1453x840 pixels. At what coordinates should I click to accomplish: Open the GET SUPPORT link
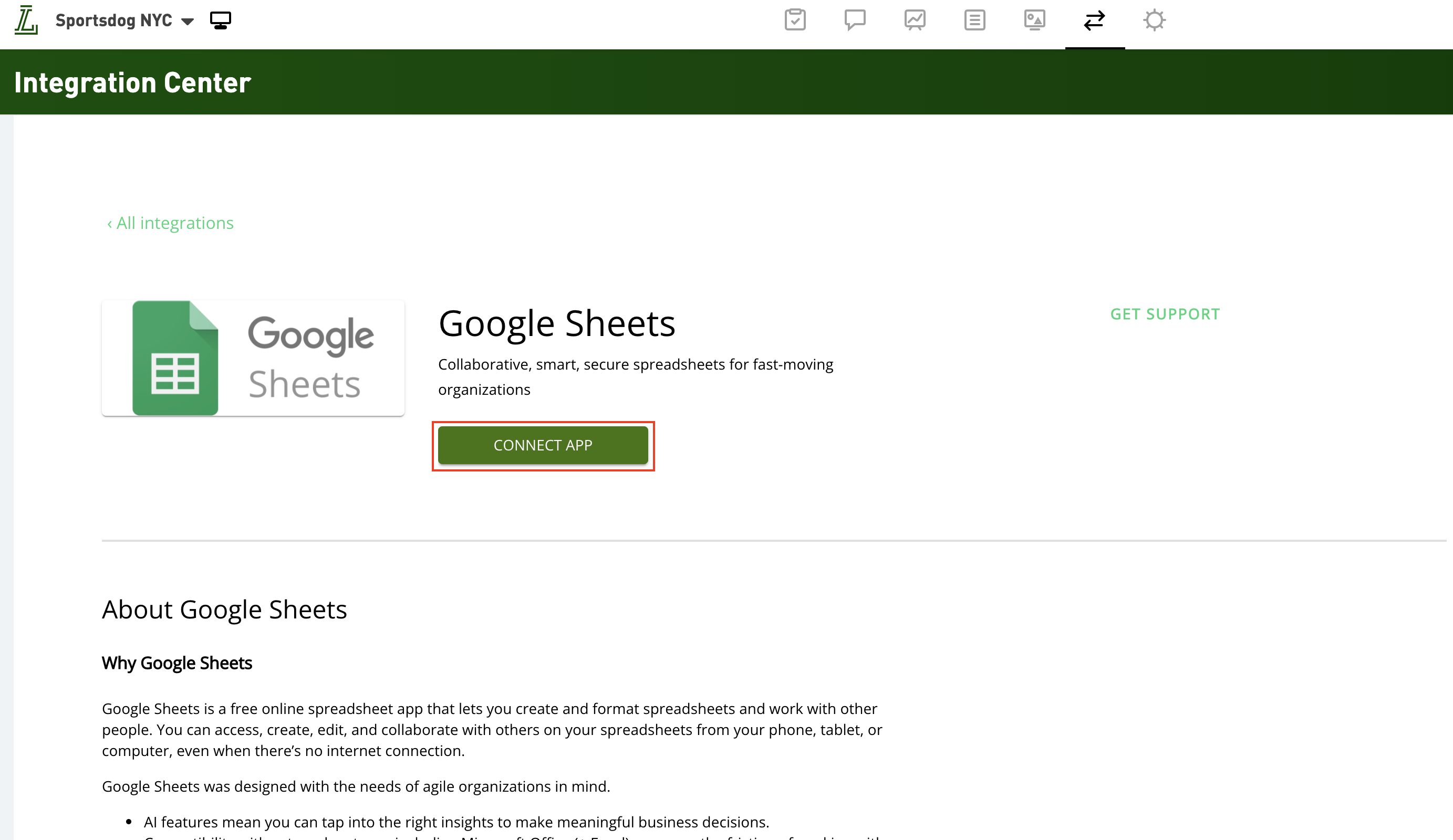(x=1165, y=314)
